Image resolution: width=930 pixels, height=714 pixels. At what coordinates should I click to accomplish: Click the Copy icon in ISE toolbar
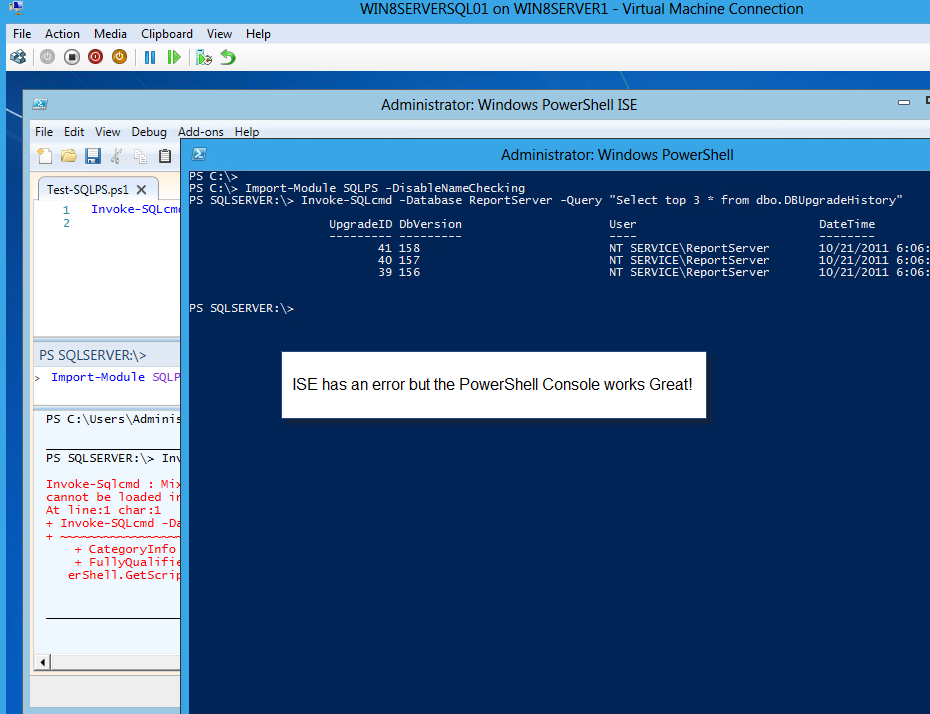[141, 156]
